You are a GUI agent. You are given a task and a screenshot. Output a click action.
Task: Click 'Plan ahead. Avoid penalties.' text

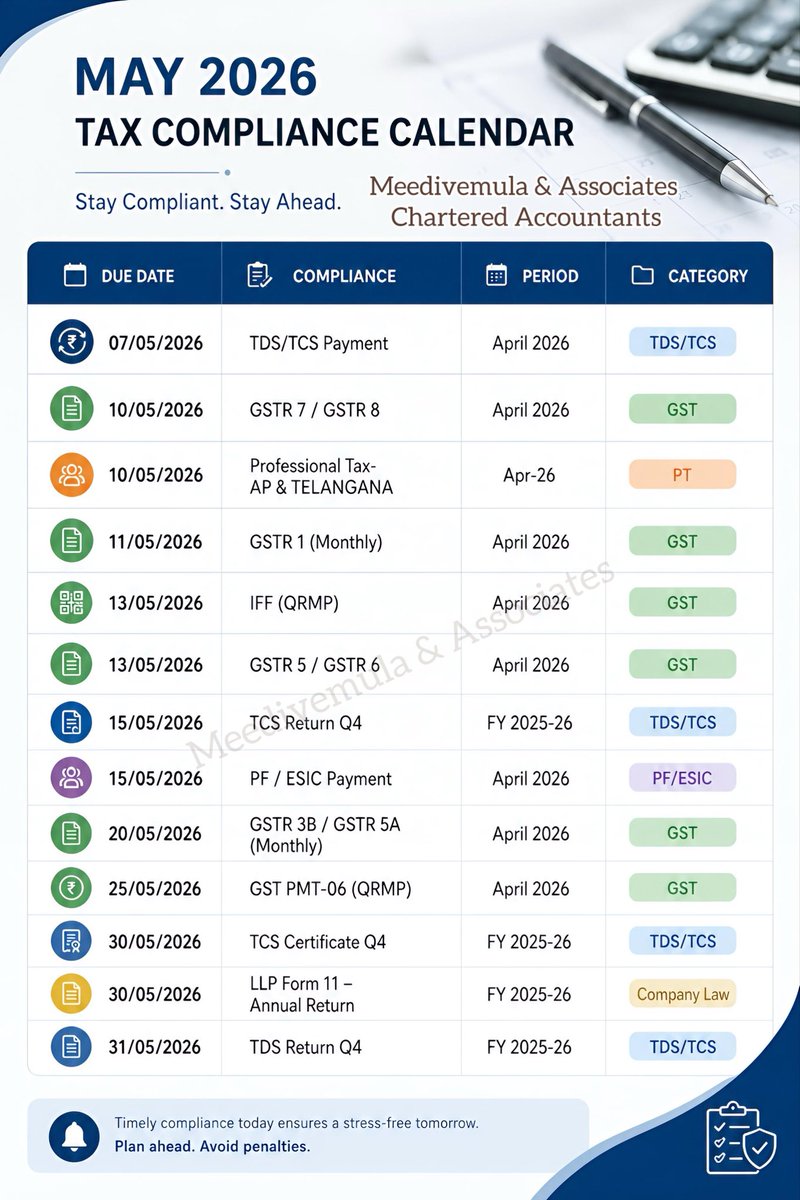pos(212,1146)
